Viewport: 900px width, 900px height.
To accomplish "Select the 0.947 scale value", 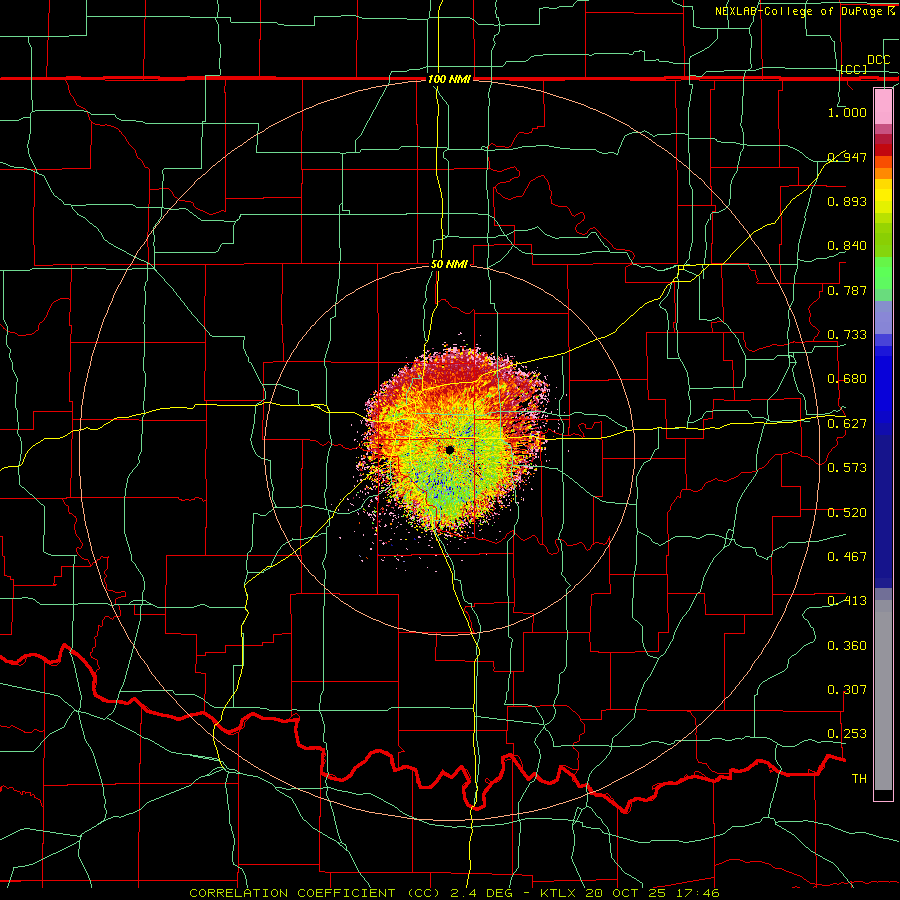I will (x=847, y=157).
